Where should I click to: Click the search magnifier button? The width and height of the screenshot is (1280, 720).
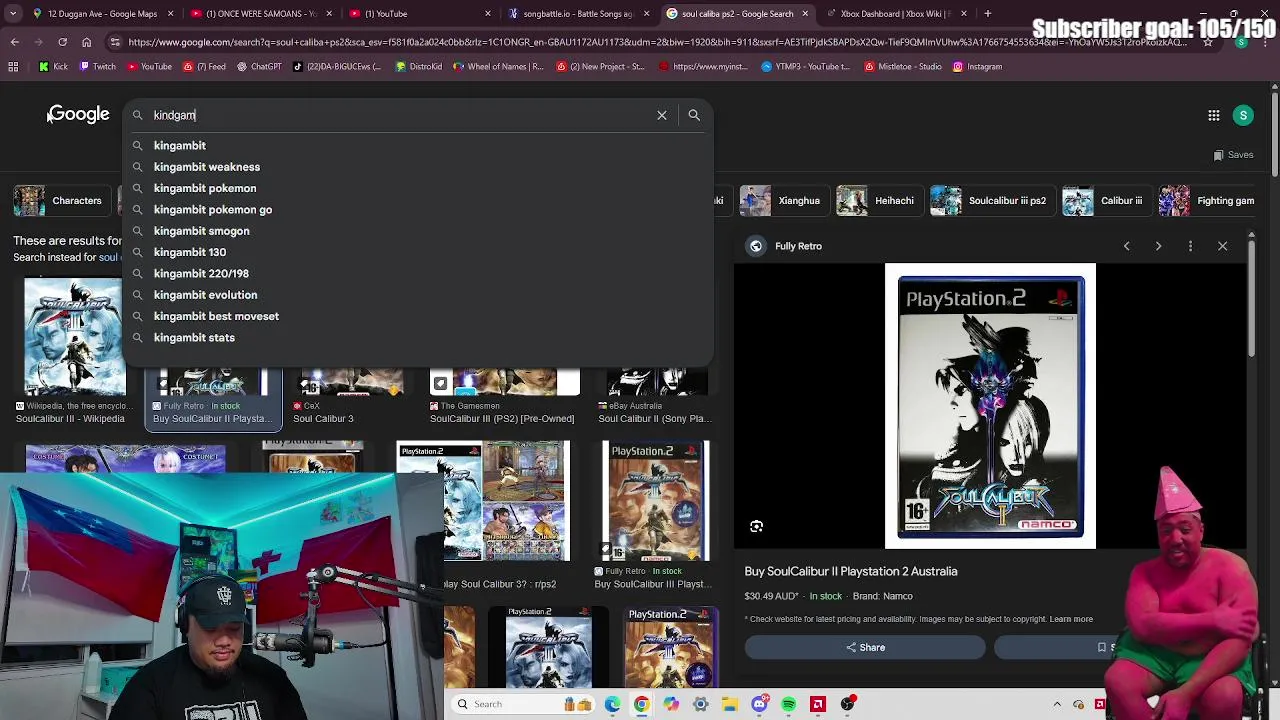pos(694,115)
